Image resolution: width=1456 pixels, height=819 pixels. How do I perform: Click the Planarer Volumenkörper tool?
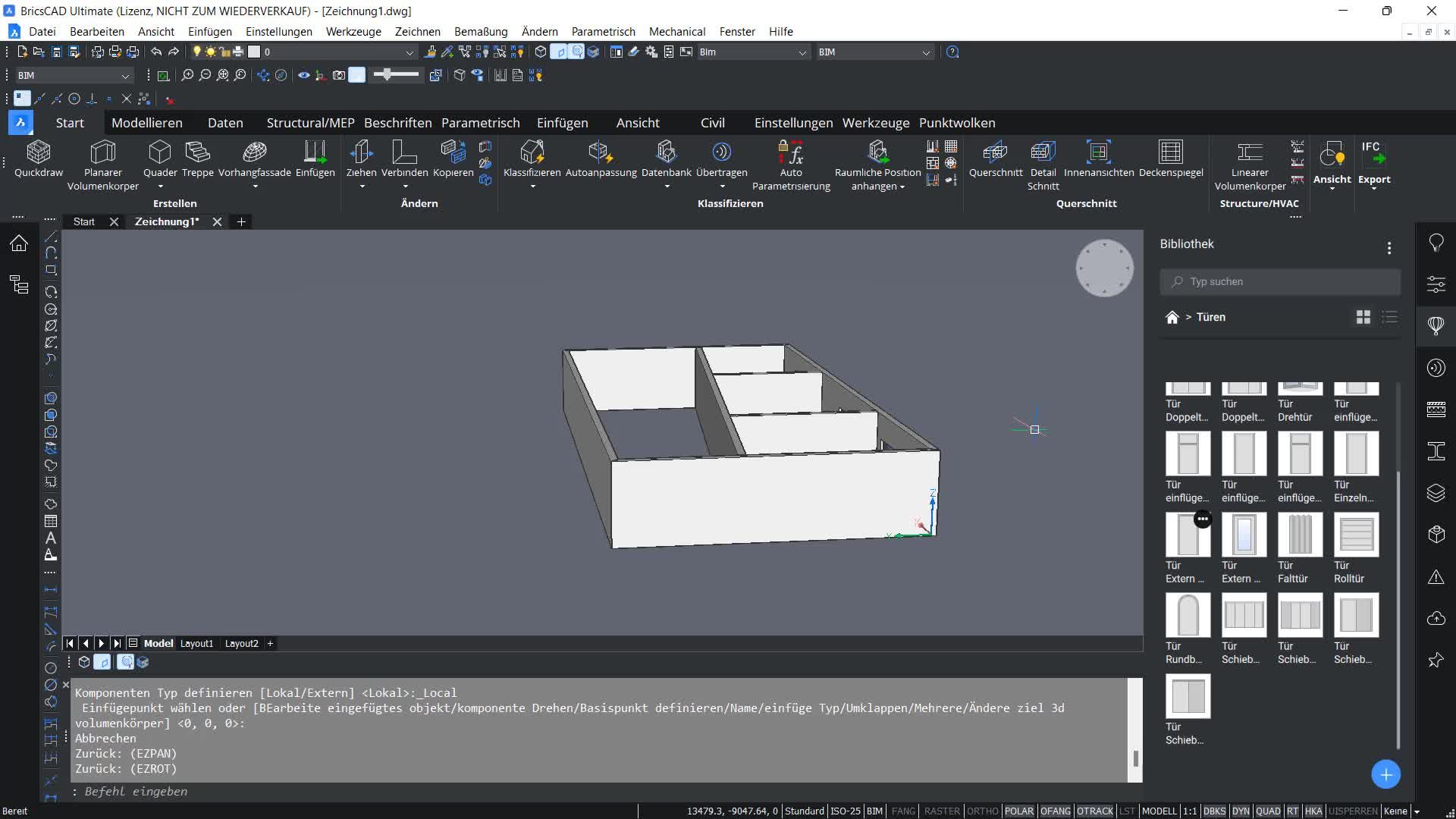tap(102, 165)
